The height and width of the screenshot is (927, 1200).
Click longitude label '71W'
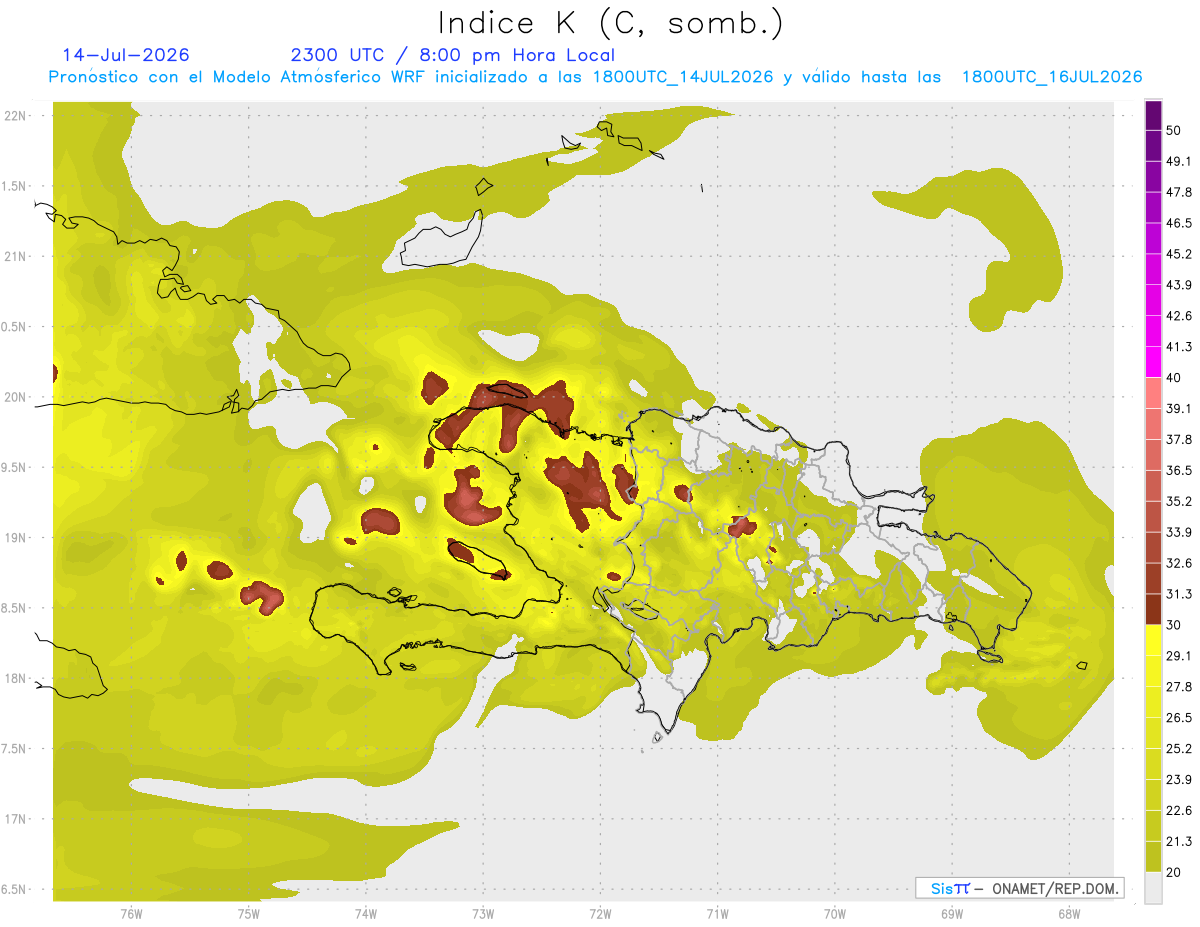(x=717, y=914)
